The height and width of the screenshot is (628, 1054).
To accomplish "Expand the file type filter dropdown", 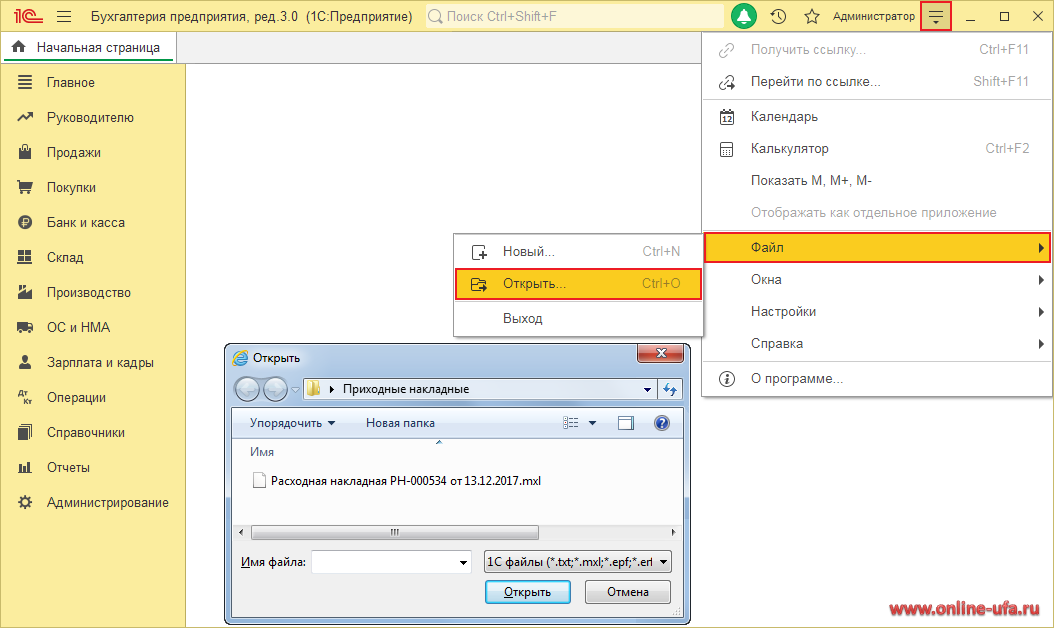I will [663, 562].
